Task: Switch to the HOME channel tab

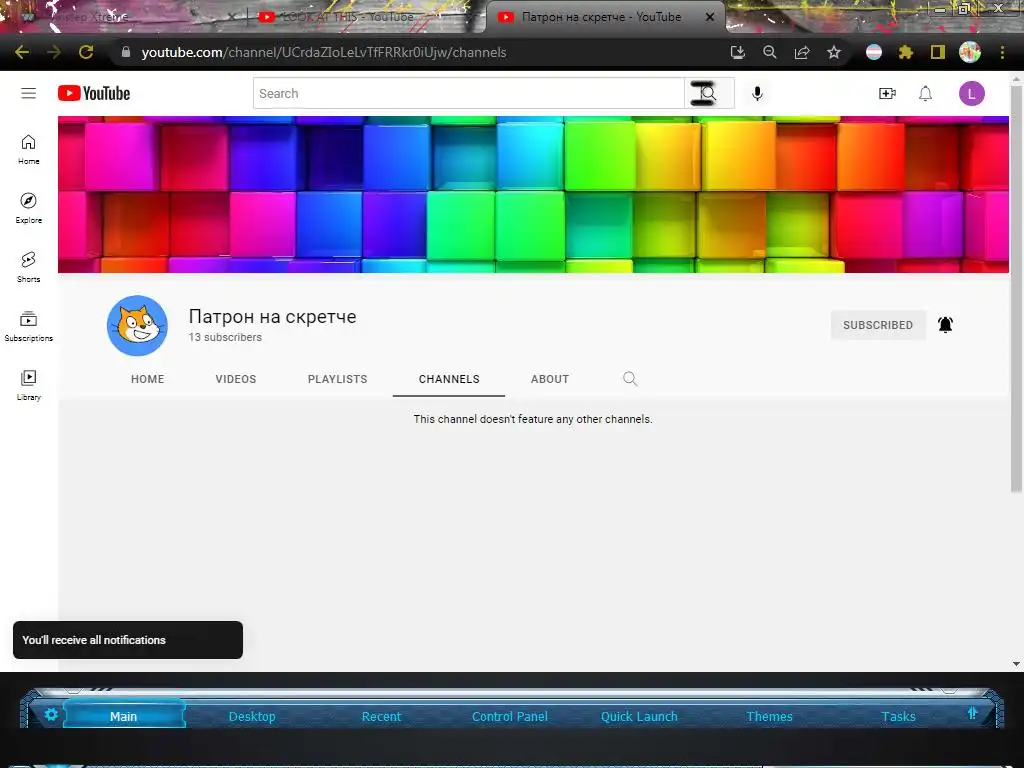Action: [148, 379]
